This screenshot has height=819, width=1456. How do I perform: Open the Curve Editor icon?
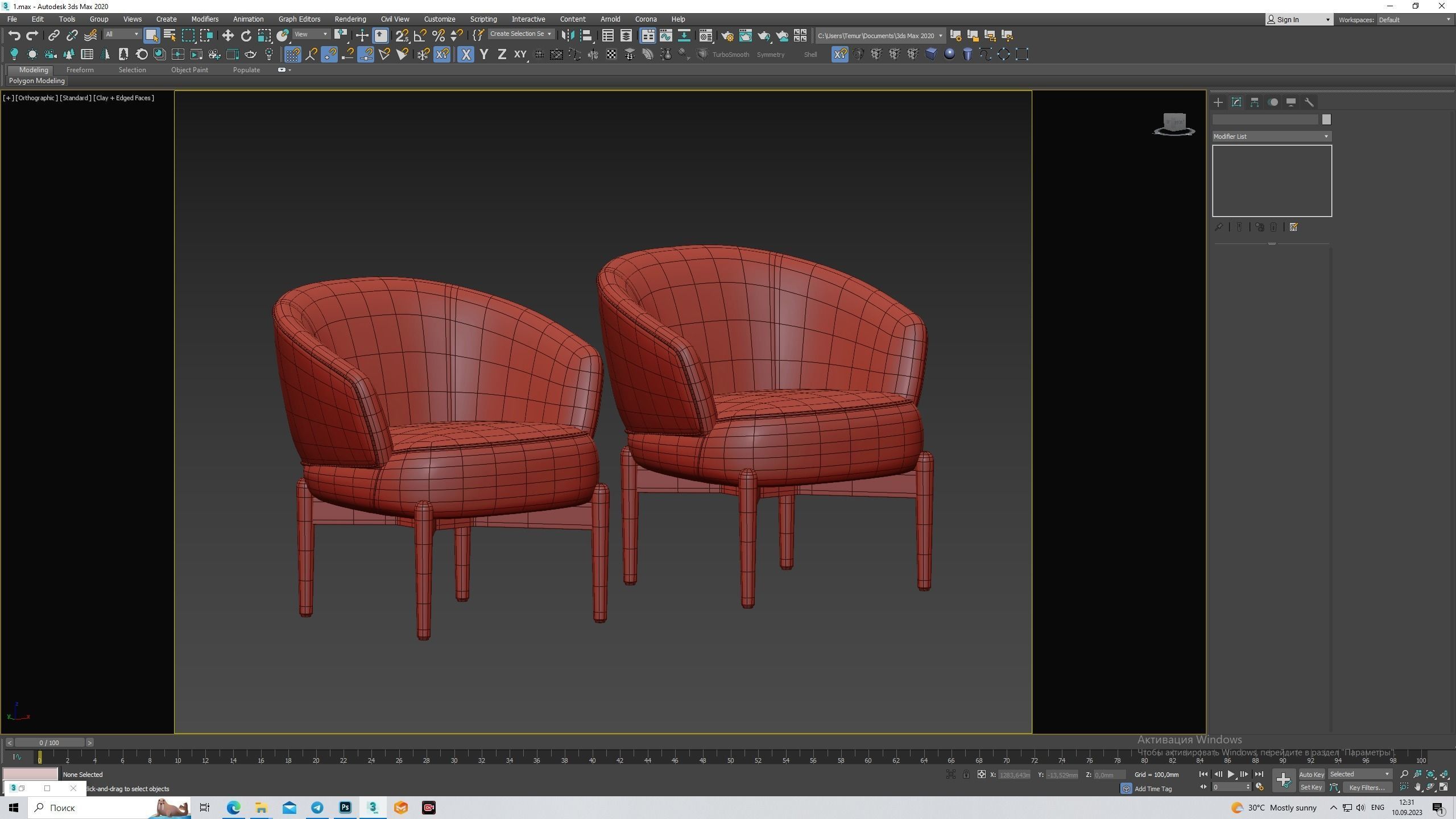(x=665, y=35)
